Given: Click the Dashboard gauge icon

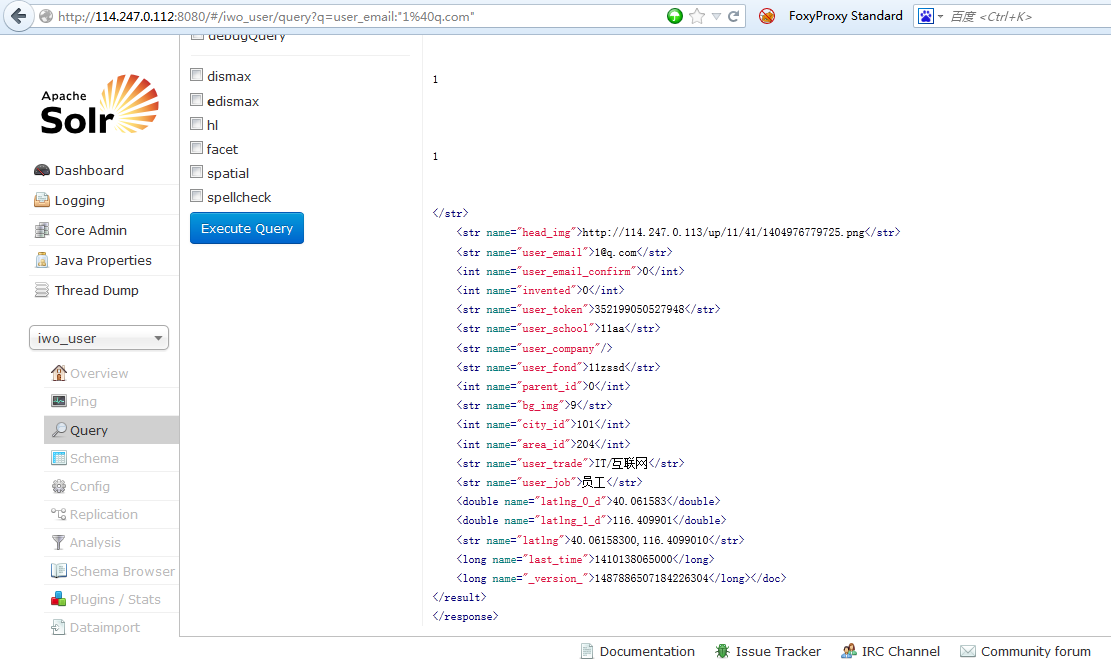Looking at the screenshot, I should tap(42, 170).
